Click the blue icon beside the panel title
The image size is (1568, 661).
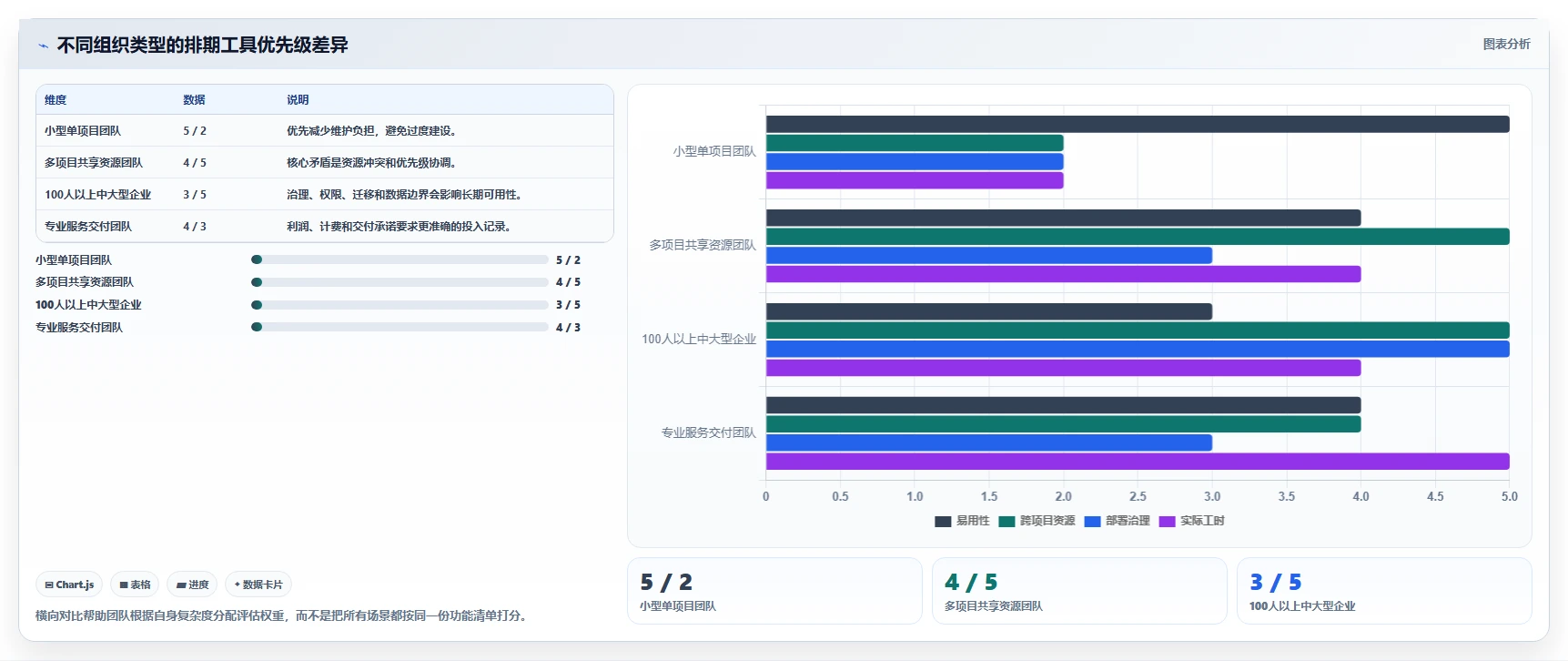43,46
